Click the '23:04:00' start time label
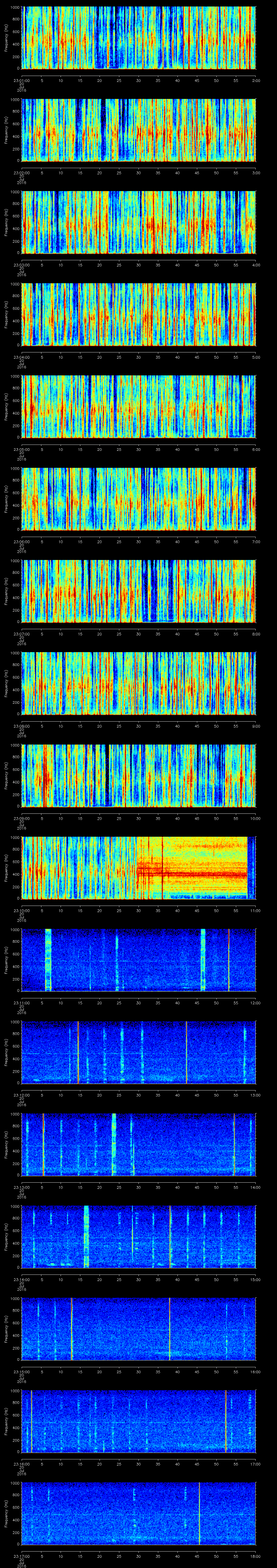 tap(21, 357)
